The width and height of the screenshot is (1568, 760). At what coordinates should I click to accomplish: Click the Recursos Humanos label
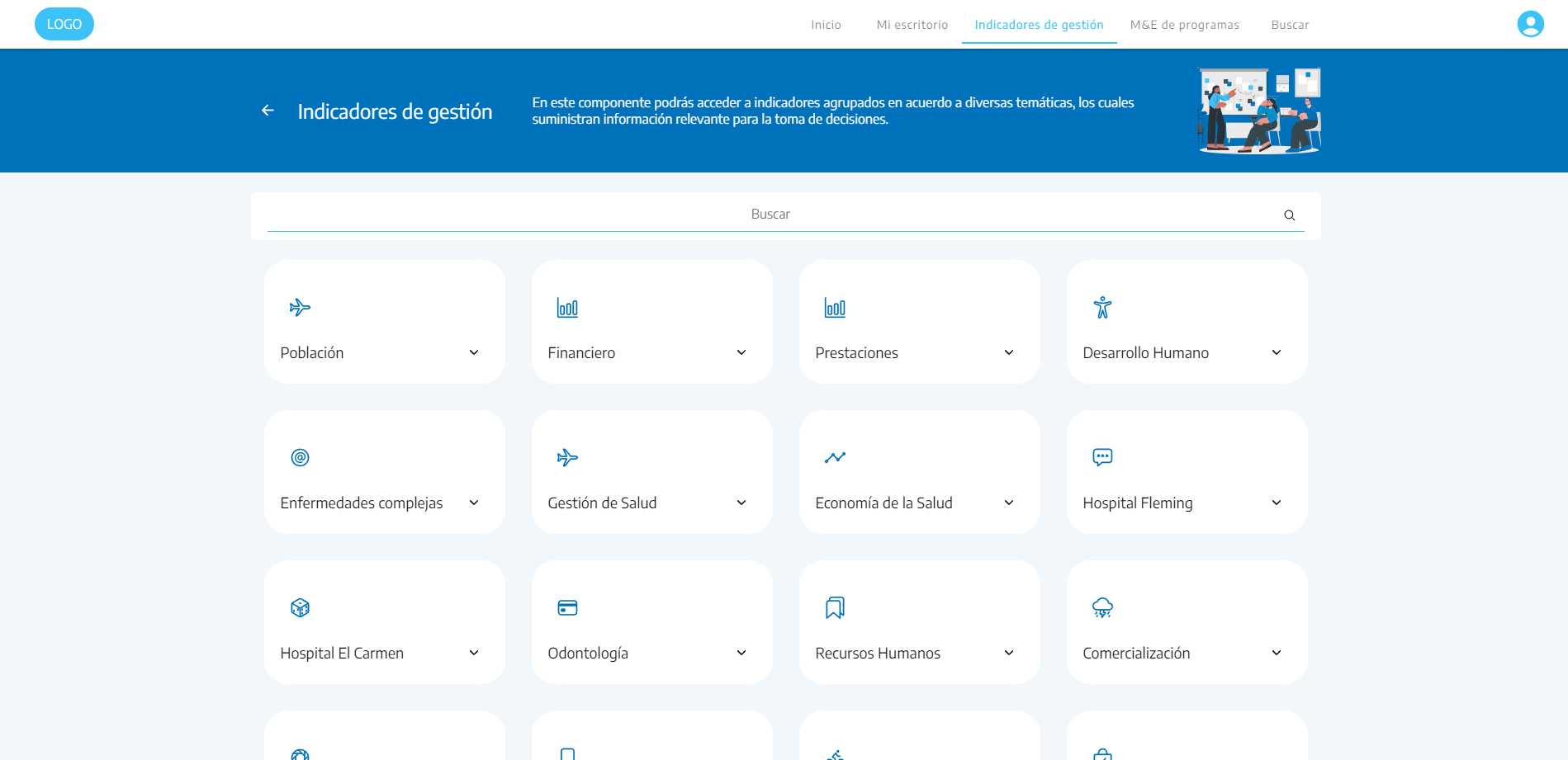point(878,654)
